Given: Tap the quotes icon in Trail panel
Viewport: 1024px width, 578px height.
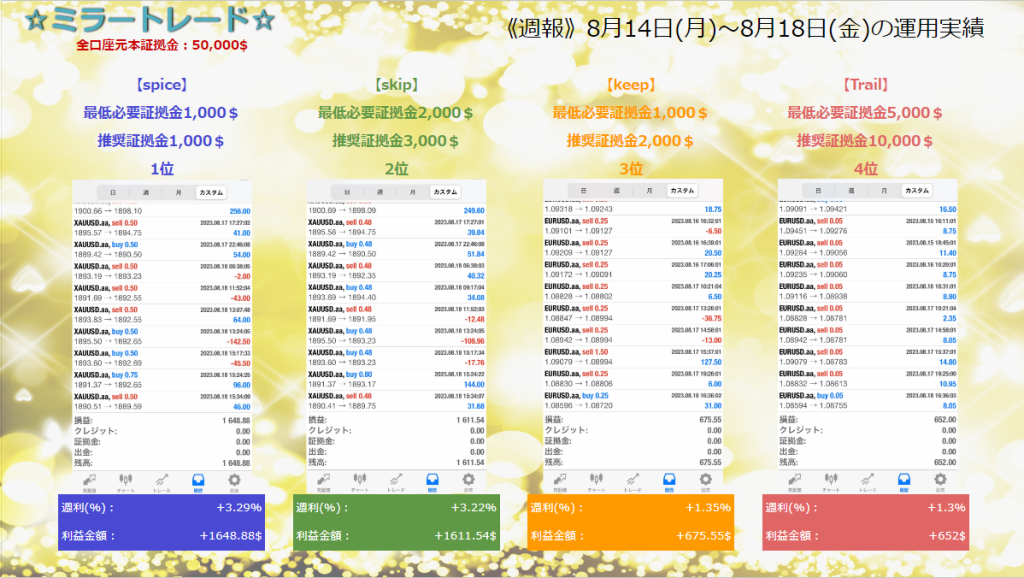Looking at the screenshot, I should [x=797, y=481].
